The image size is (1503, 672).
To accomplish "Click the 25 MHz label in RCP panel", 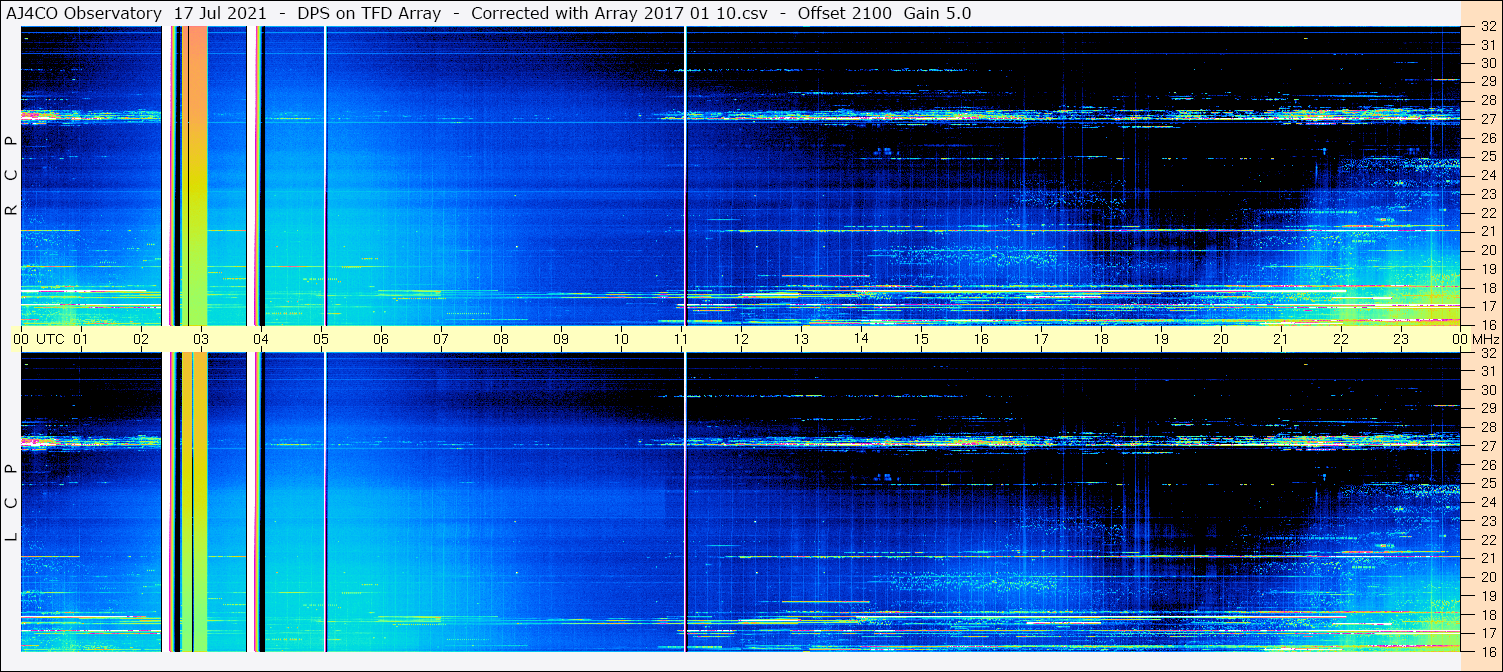I will click(1487, 156).
